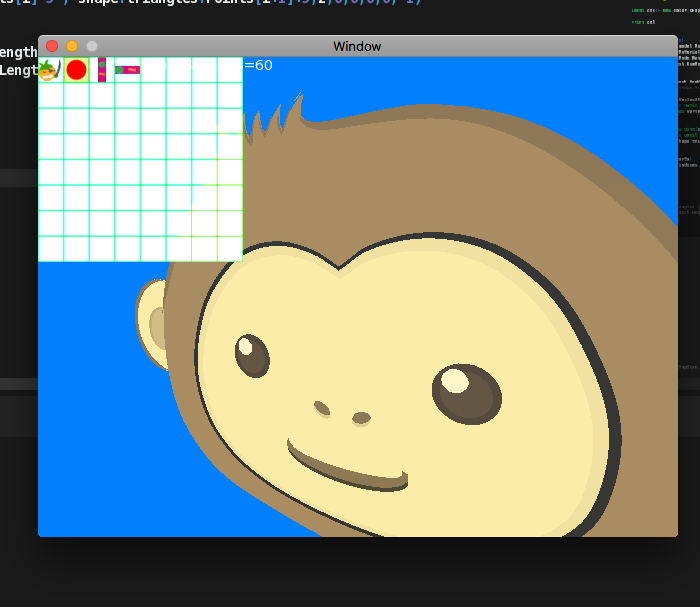Click the disabled gray zoom button
The height and width of the screenshot is (607, 700).
click(x=92, y=46)
